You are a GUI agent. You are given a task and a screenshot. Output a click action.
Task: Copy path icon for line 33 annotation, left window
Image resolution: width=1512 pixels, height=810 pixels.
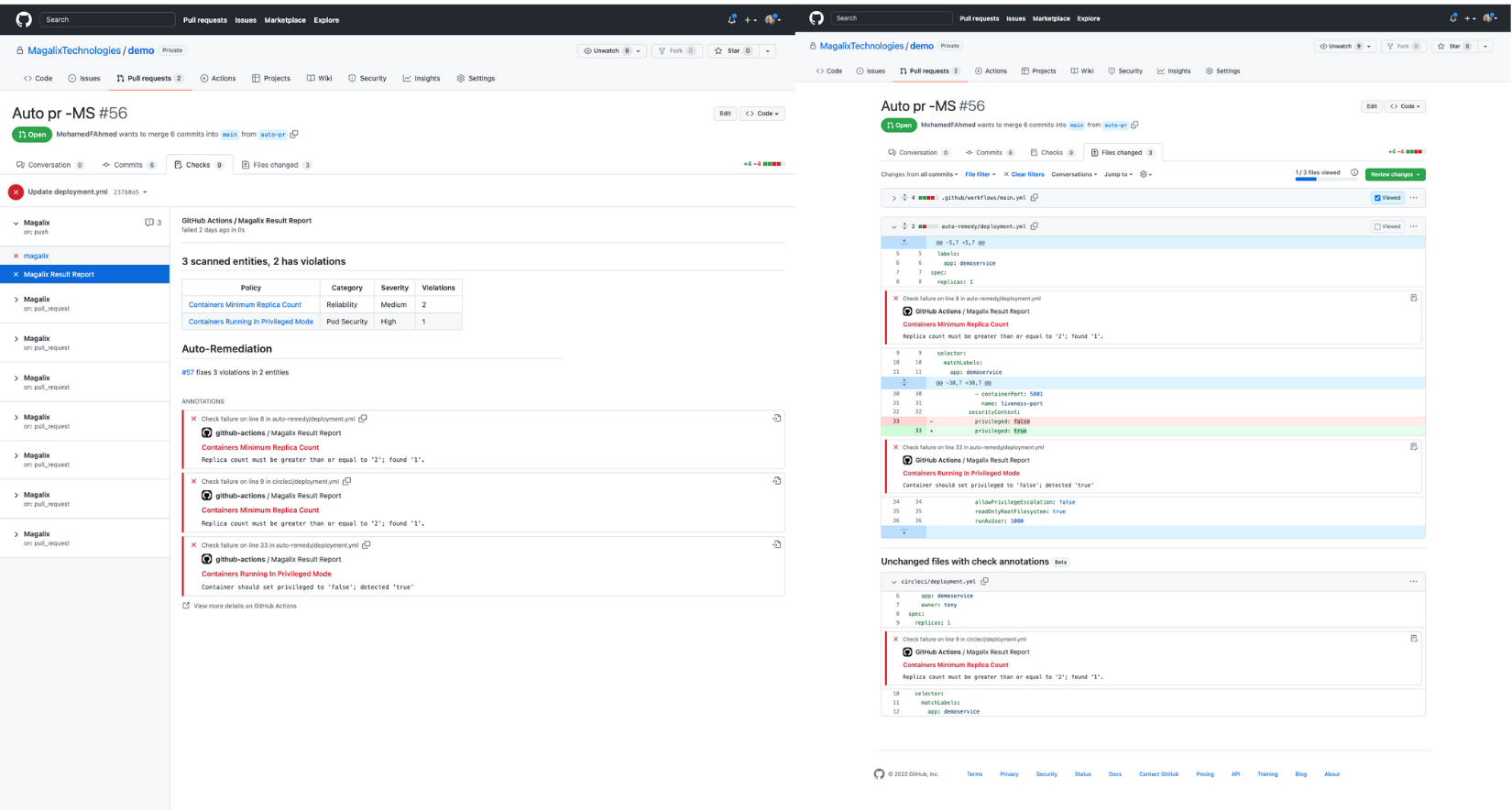[367, 545]
